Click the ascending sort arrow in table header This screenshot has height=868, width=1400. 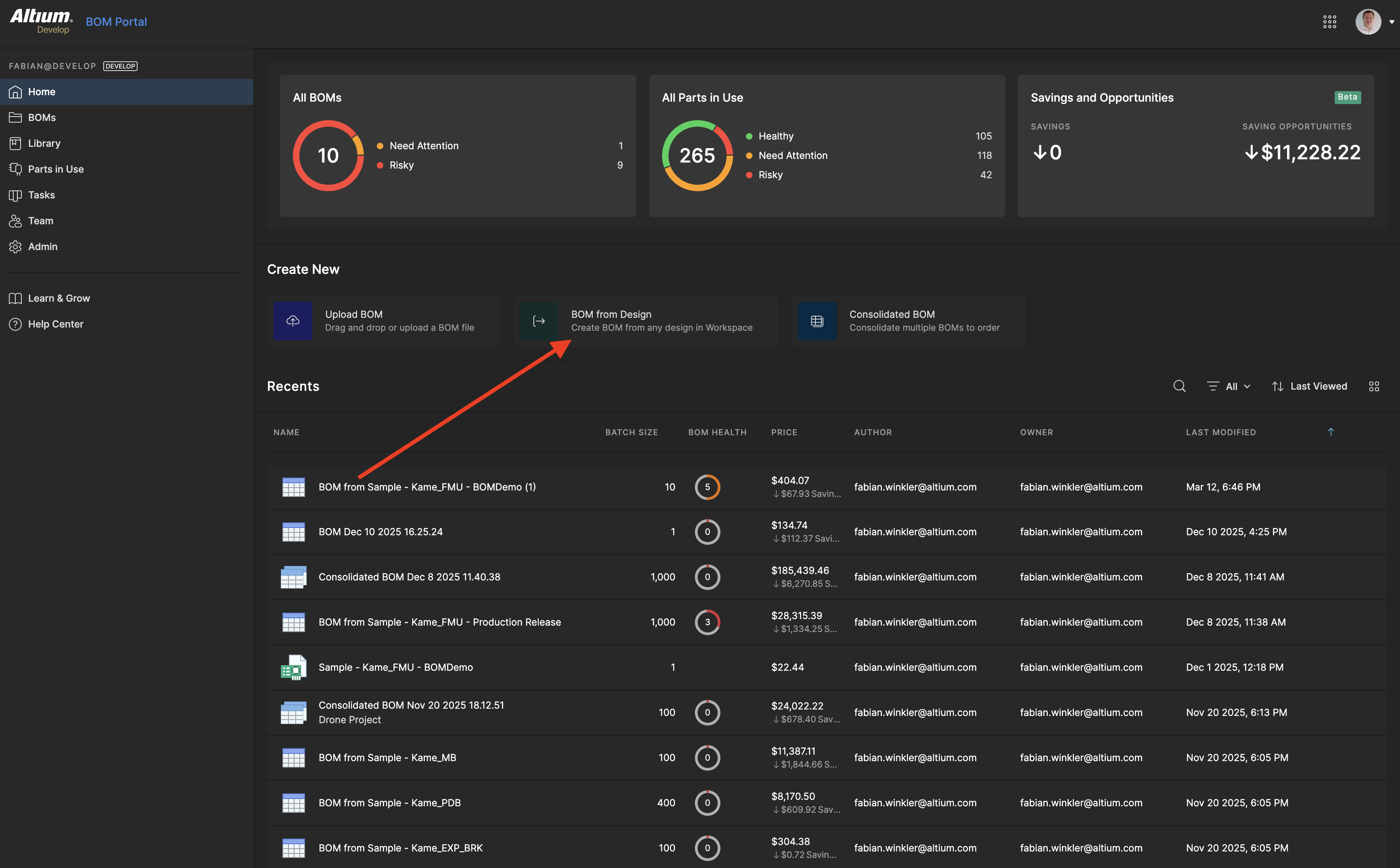click(1331, 432)
